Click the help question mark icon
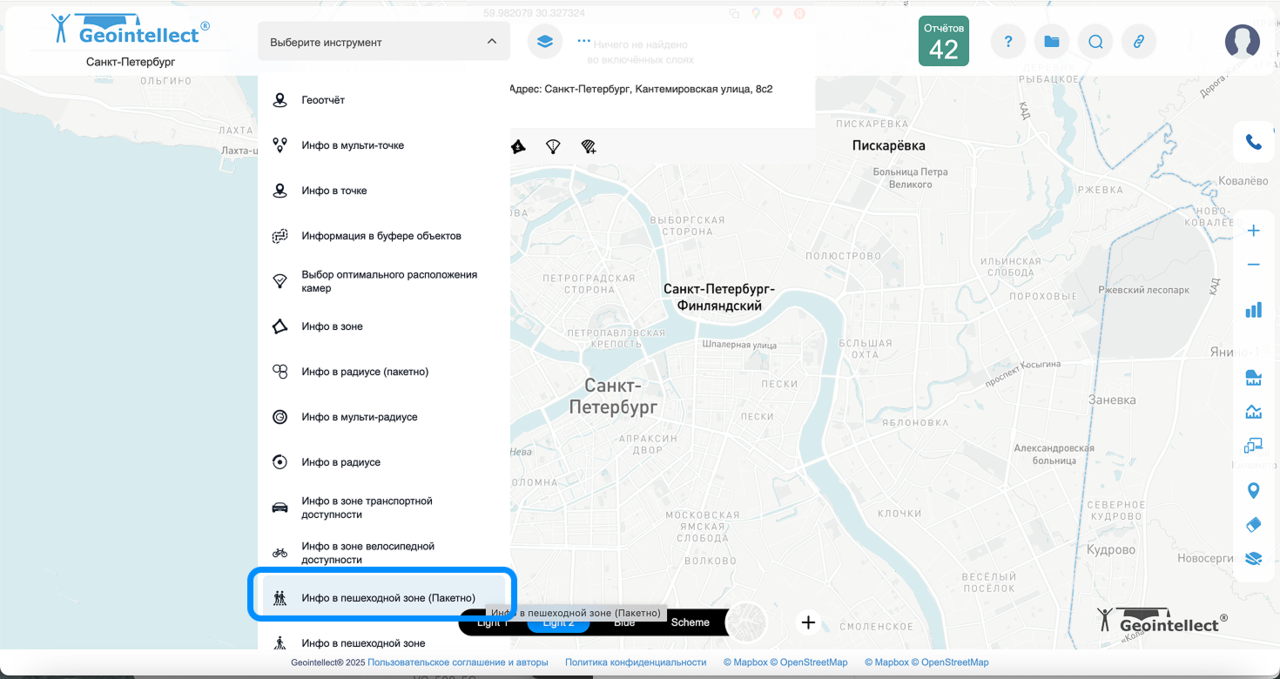The height and width of the screenshot is (679, 1280). tap(1008, 42)
